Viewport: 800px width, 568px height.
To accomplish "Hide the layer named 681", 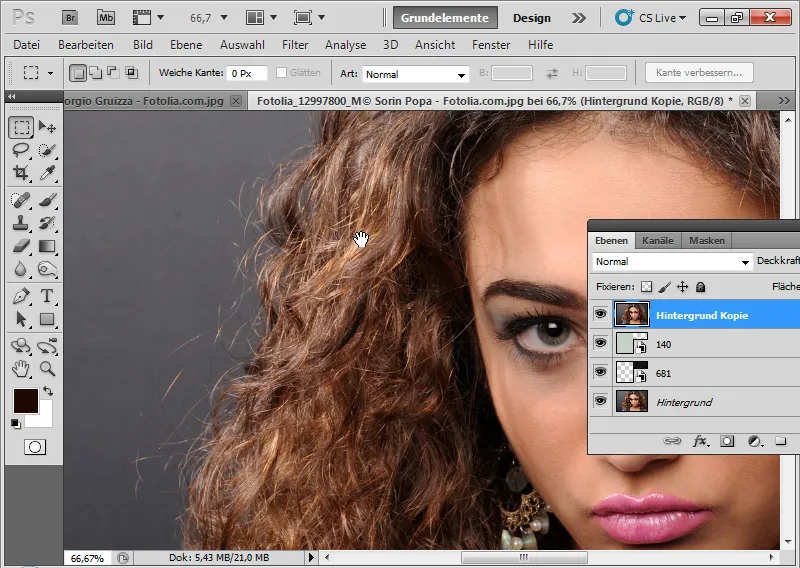I will tap(601, 372).
